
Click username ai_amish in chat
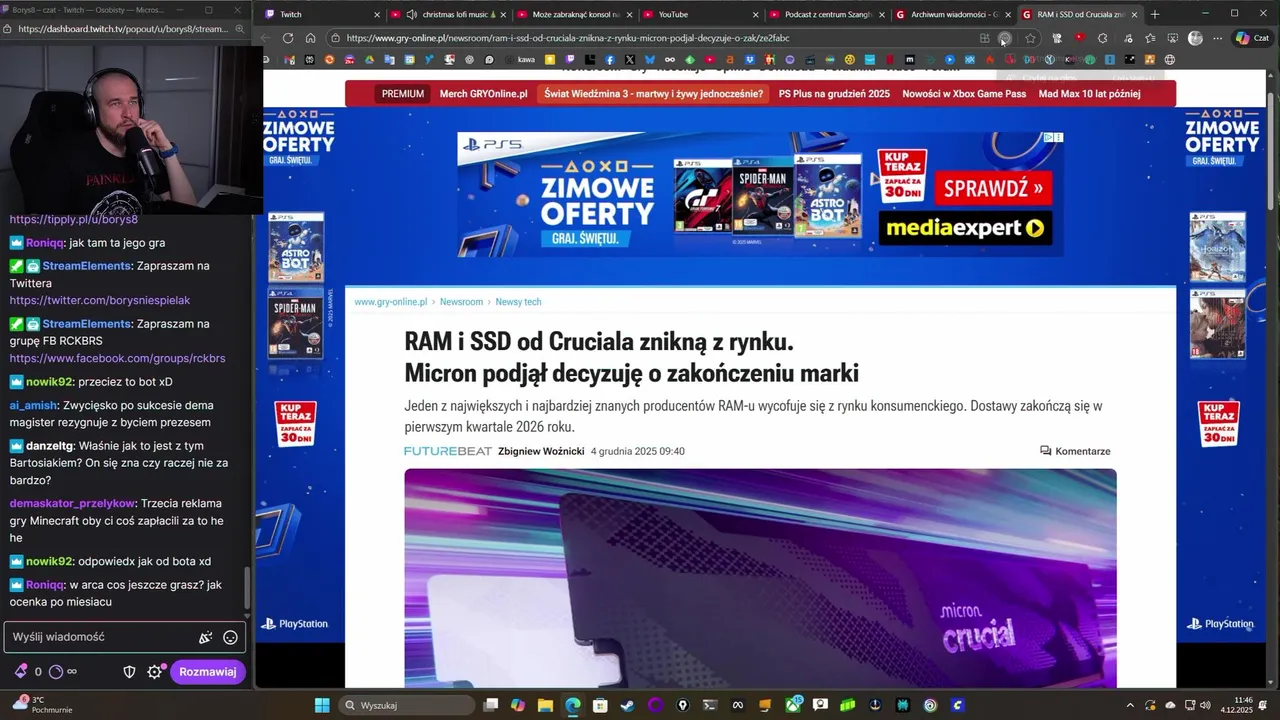[x=33, y=405]
